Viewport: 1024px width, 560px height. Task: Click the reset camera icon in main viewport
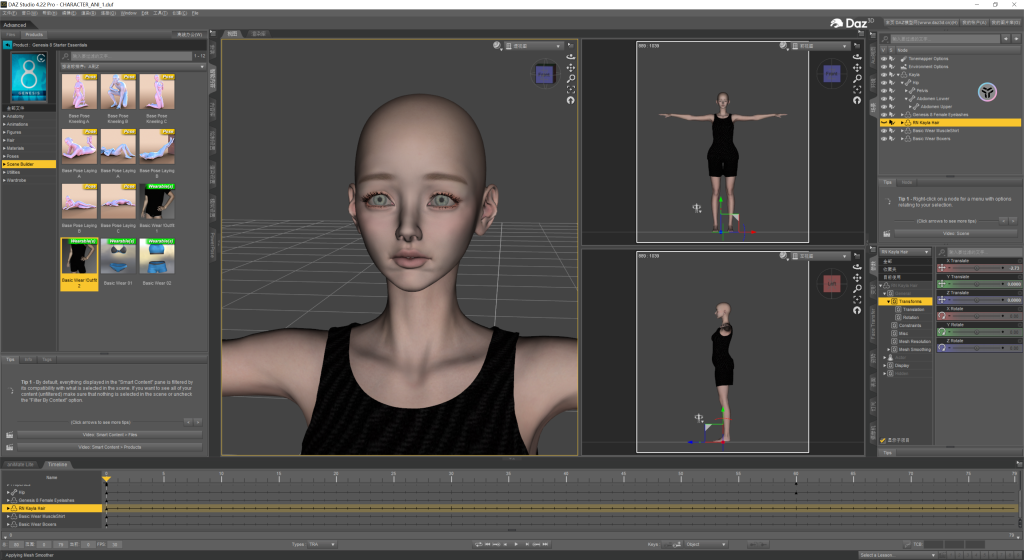coord(571,100)
